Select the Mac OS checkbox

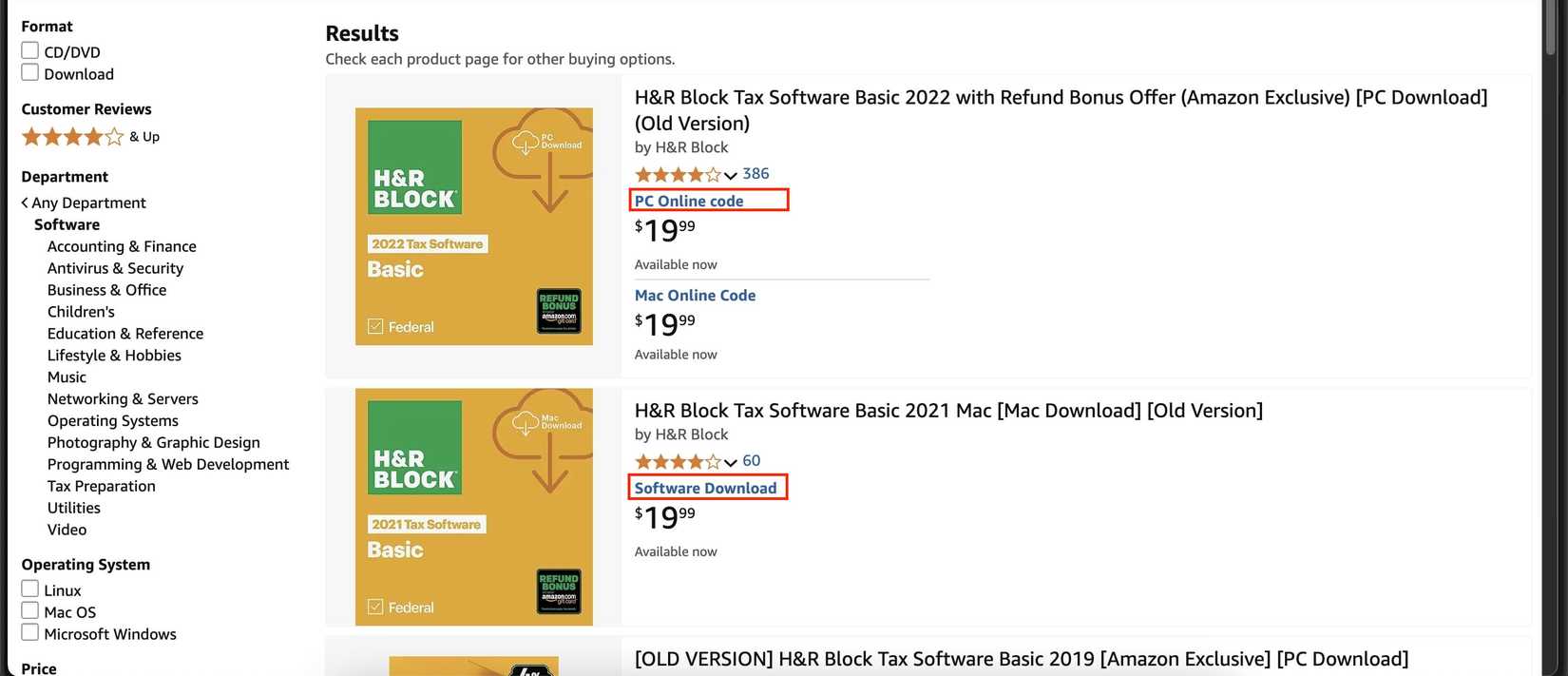point(30,610)
